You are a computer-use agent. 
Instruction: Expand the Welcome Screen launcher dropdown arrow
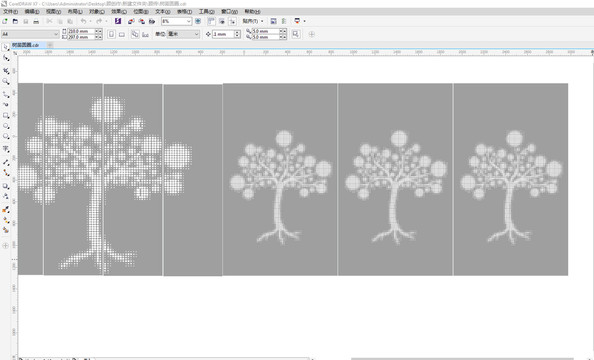pyautogui.click(x=304, y=21)
